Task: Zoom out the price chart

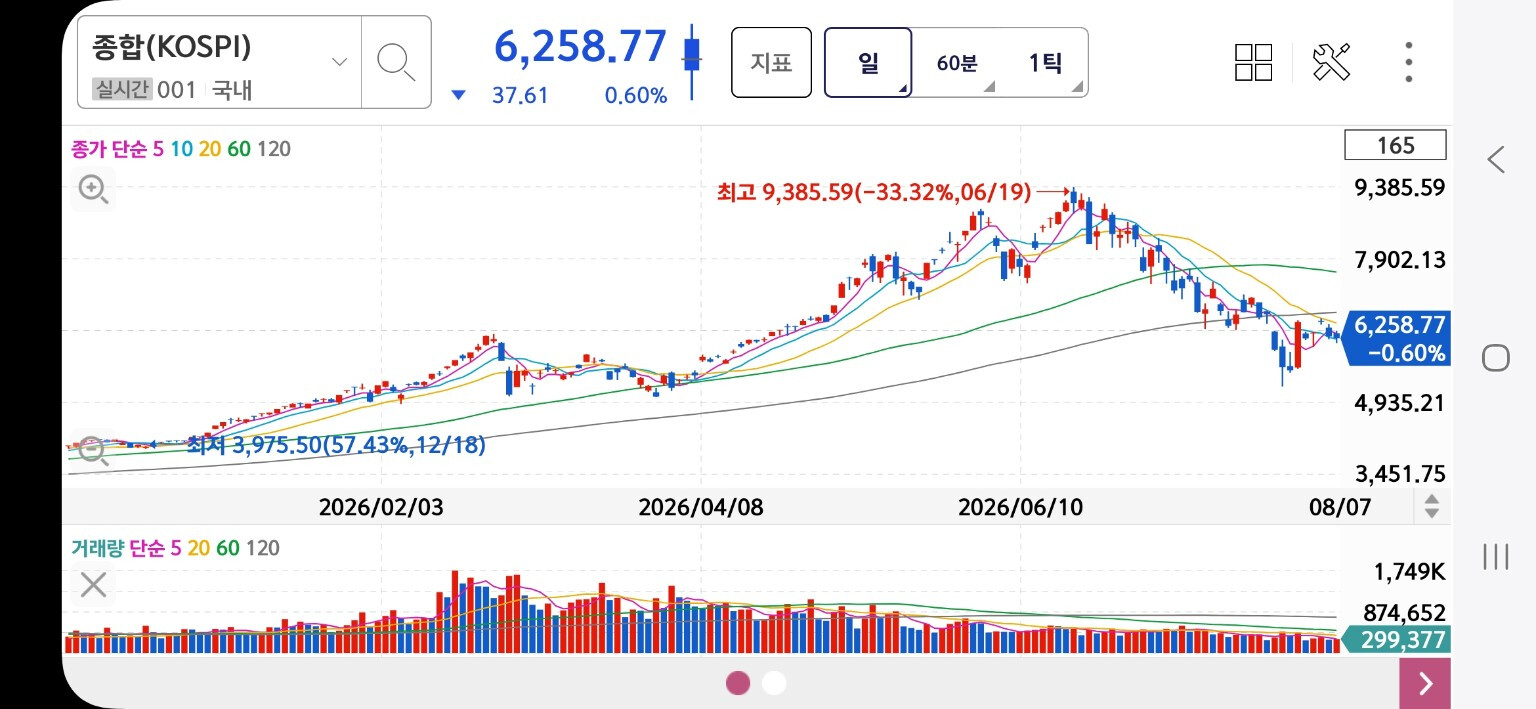Action: coord(94,450)
